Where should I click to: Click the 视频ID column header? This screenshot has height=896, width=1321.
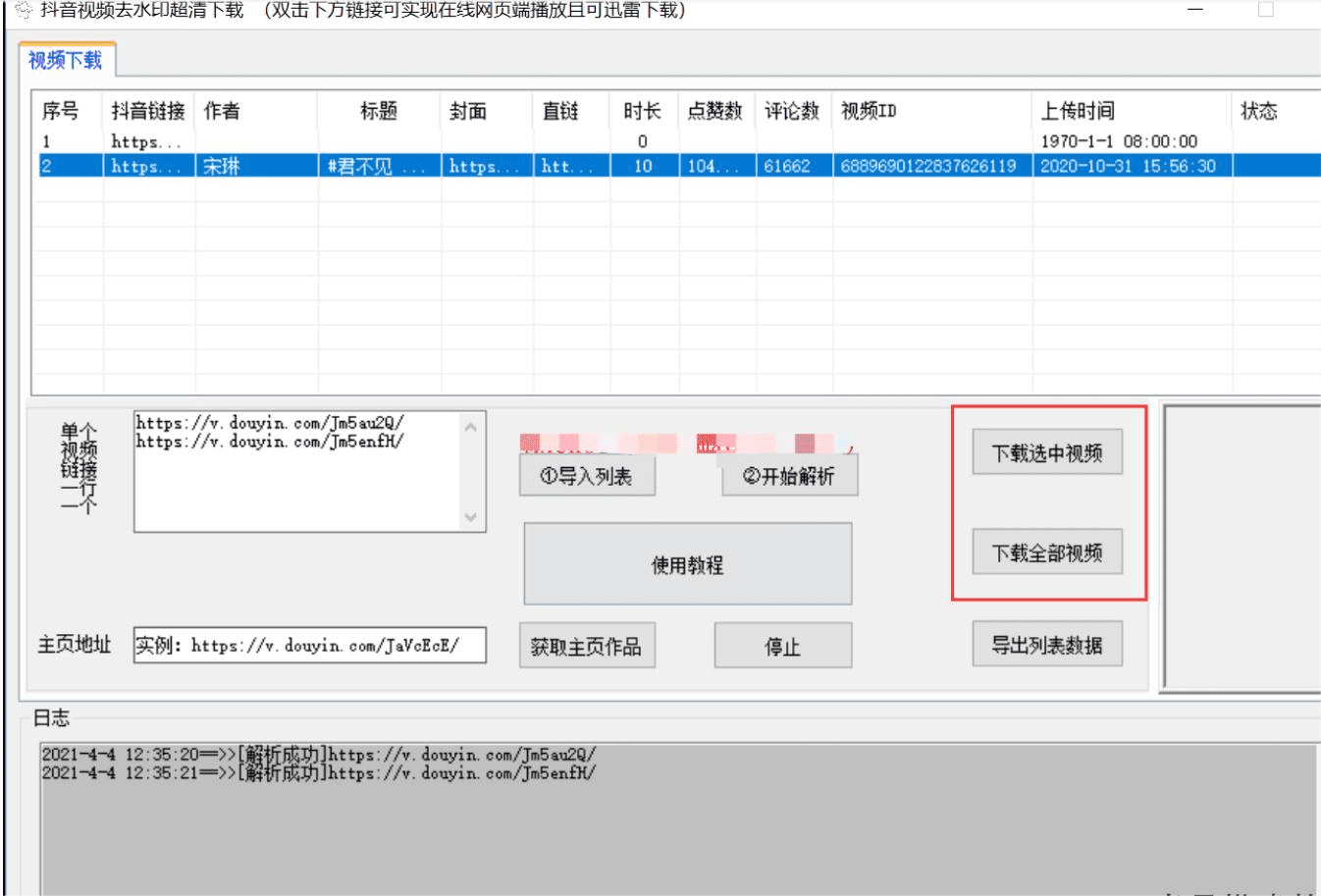point(869,111)
